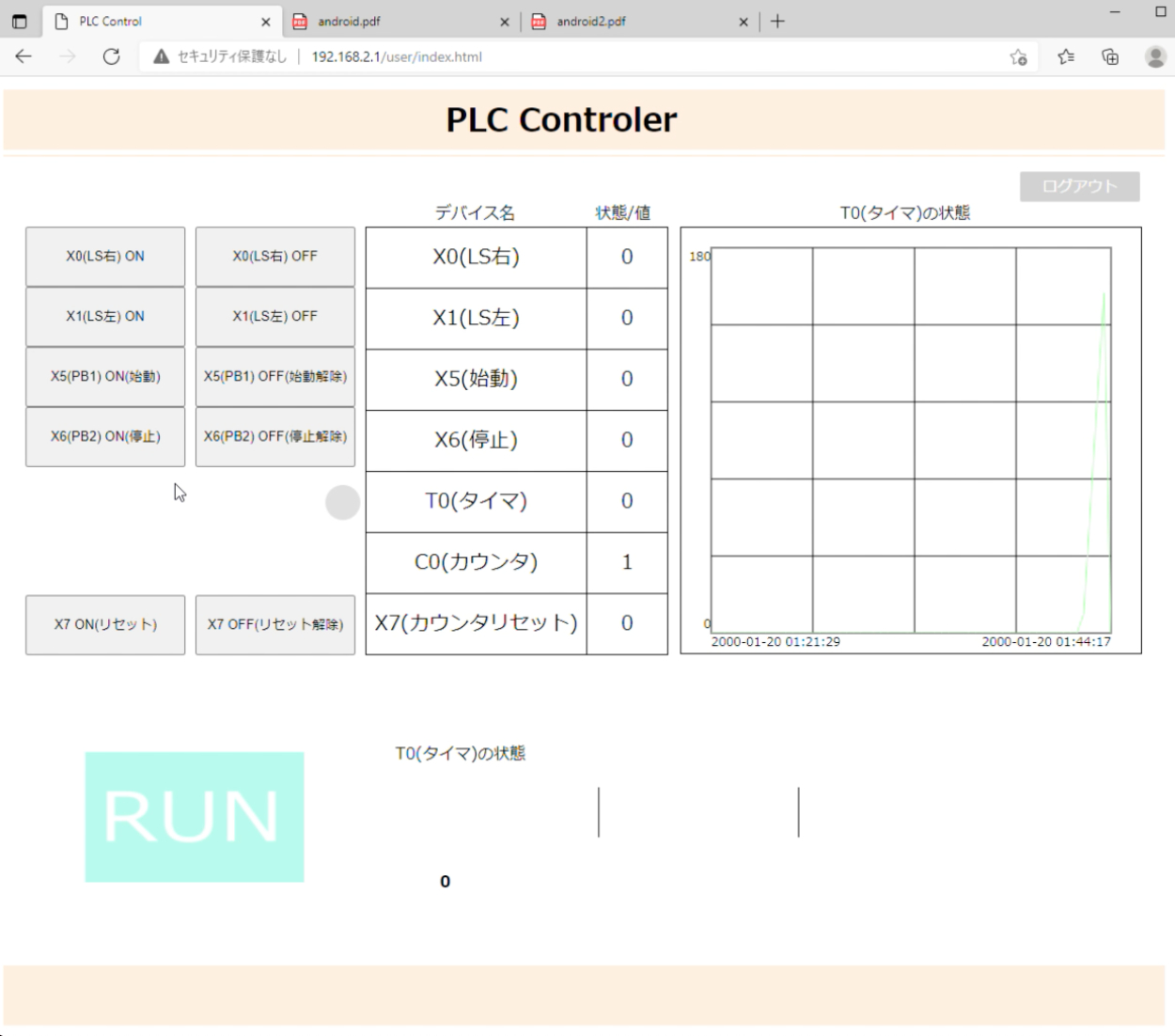Click the browser back arrow
Viewport: 1175px width, 1036px height.
pos(23,56)
